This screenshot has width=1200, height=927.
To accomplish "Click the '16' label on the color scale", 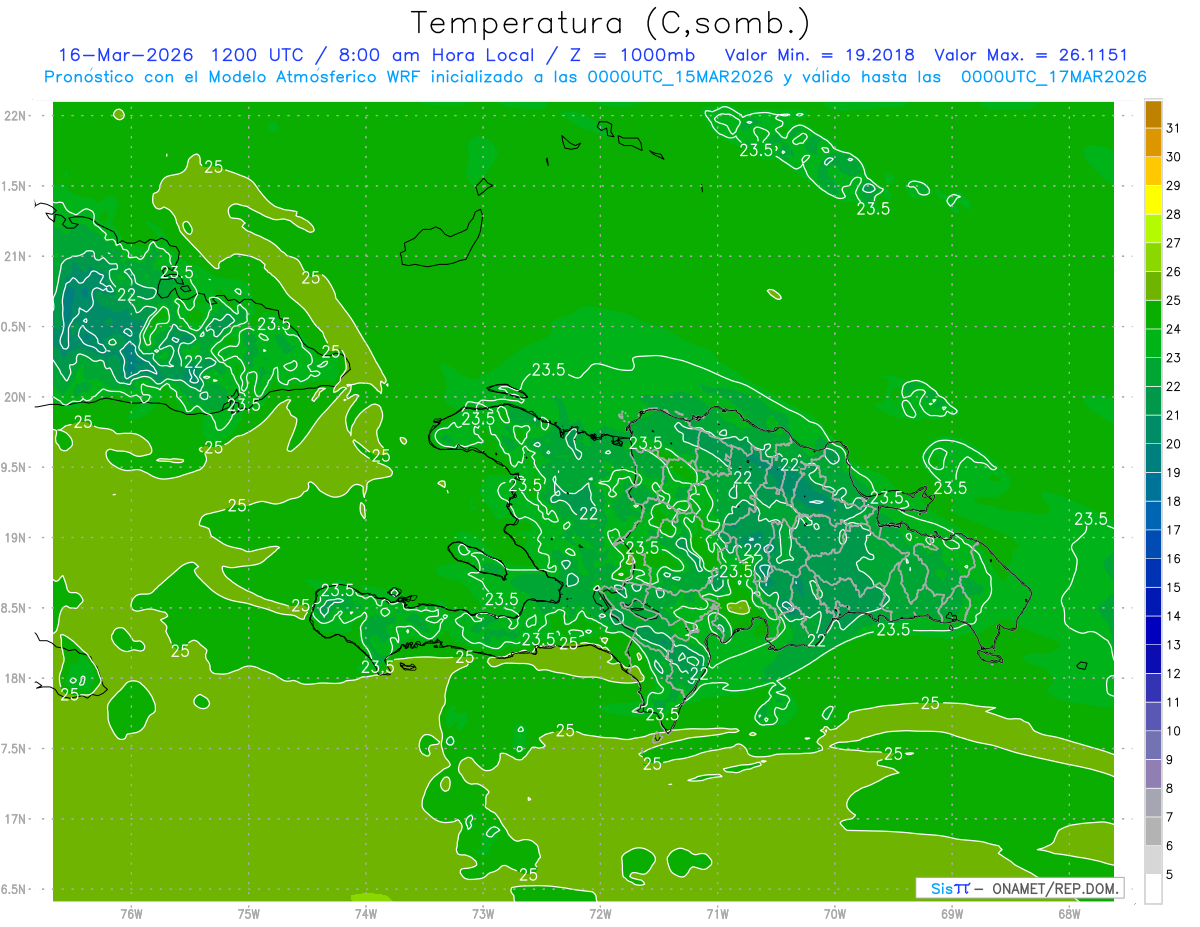I will pyautogui.click(x=1174, y=559).
